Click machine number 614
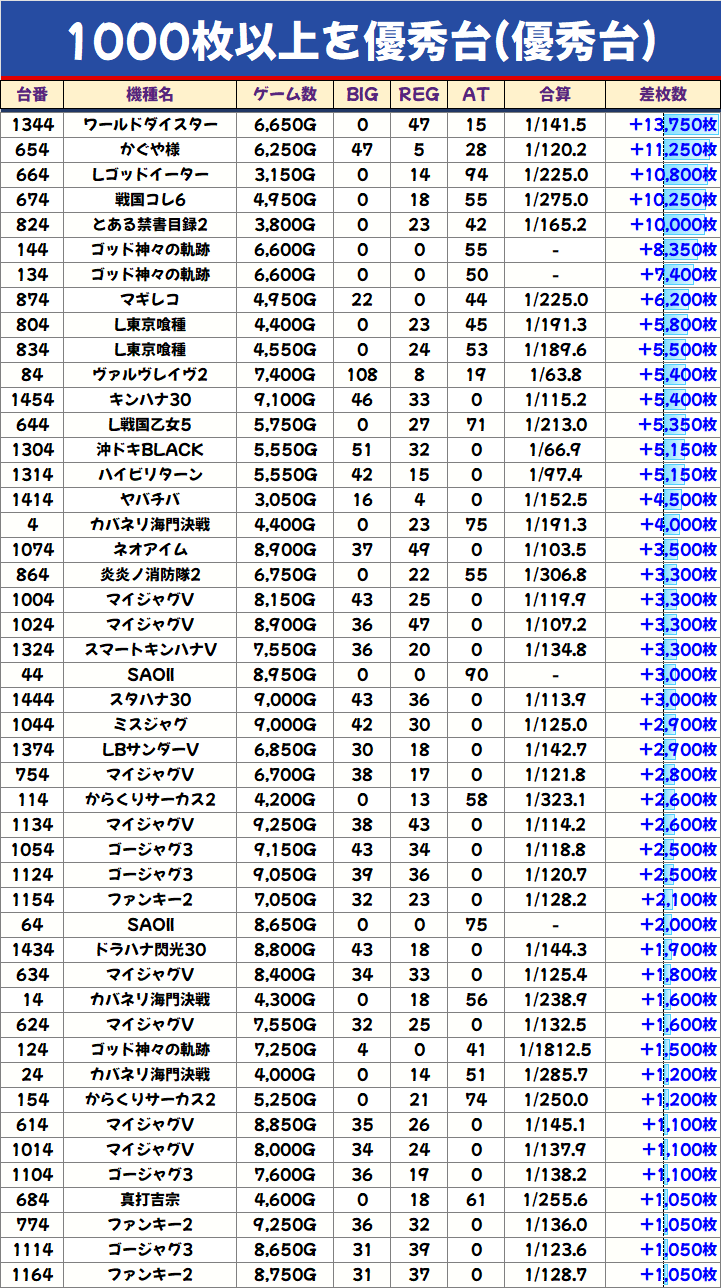Image resolution: width=721 pixels, height=1288 pixels. (x=32, y=1125)
